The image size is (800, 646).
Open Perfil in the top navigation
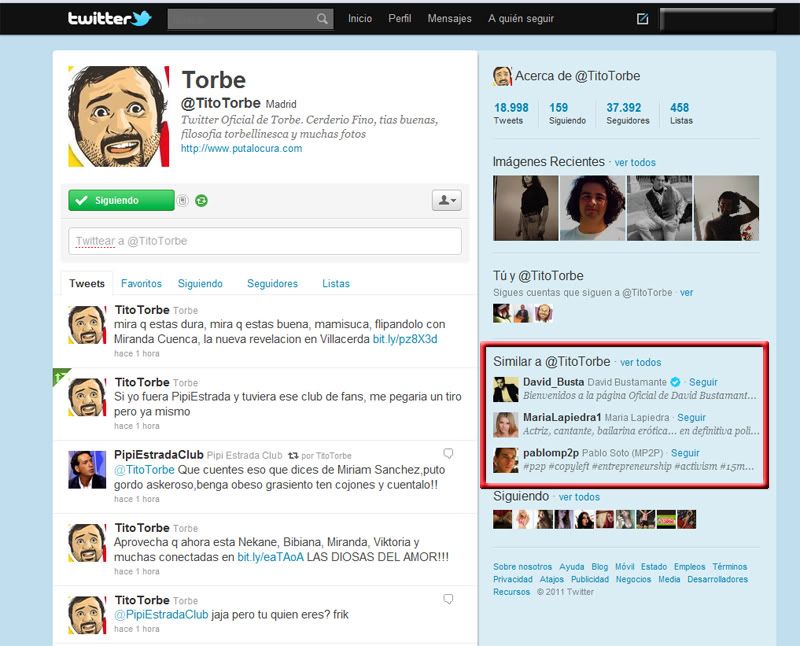(x=399, y=19)
